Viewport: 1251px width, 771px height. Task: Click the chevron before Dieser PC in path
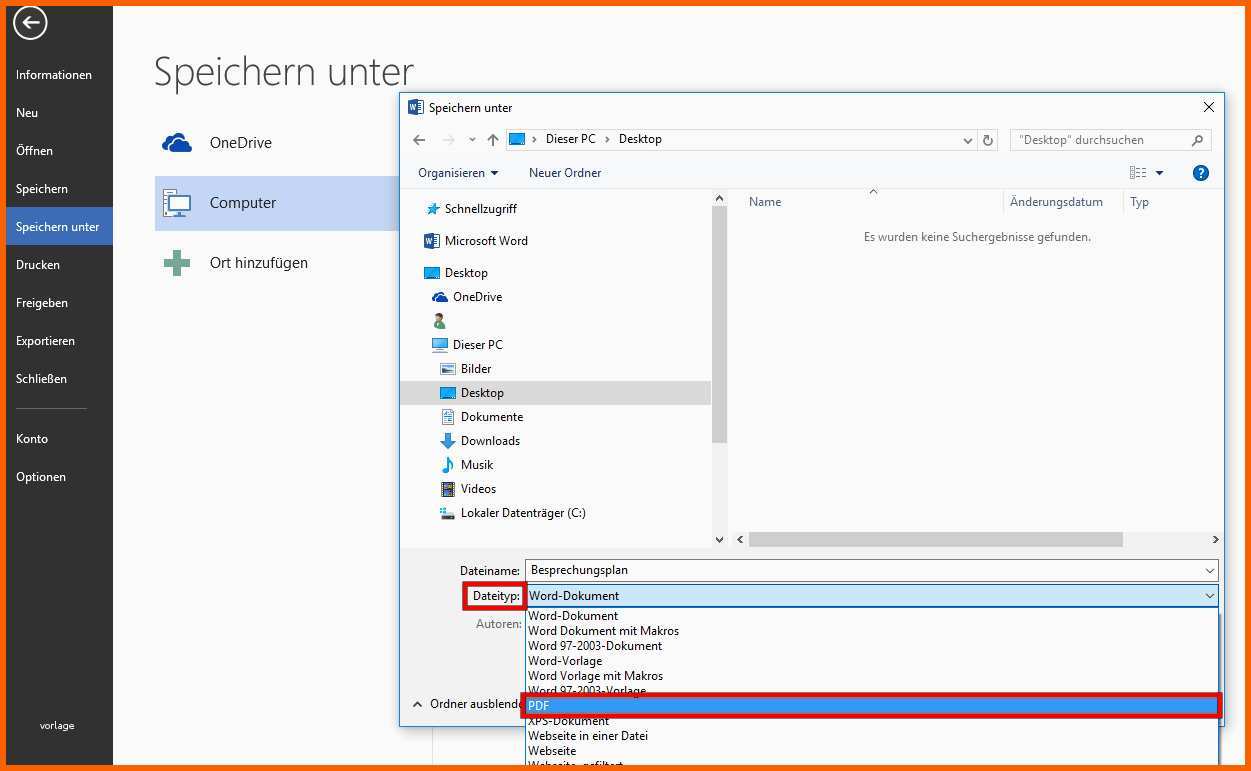coord(535,139)
